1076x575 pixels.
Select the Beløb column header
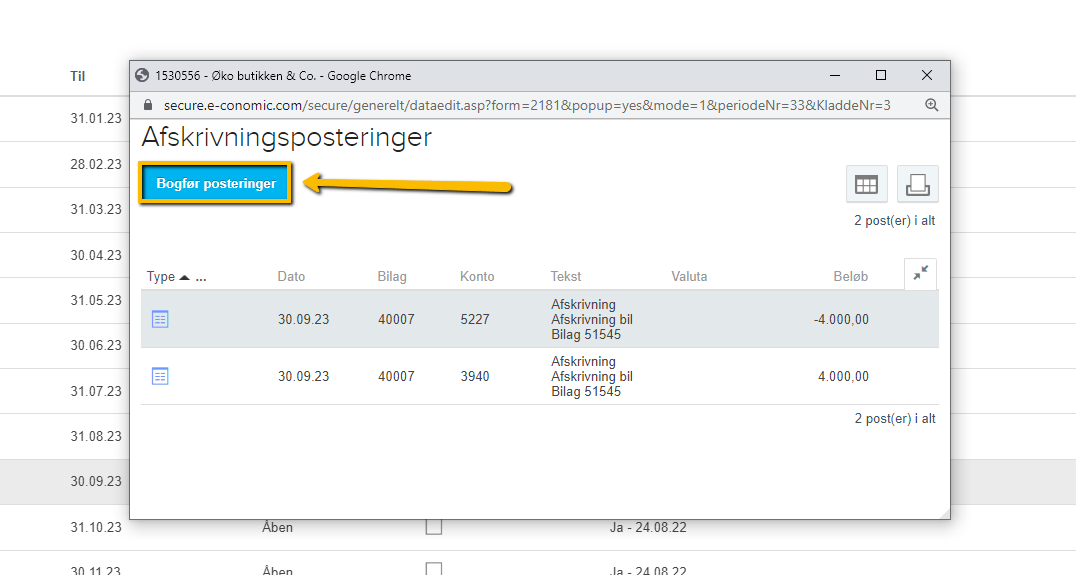850,277
